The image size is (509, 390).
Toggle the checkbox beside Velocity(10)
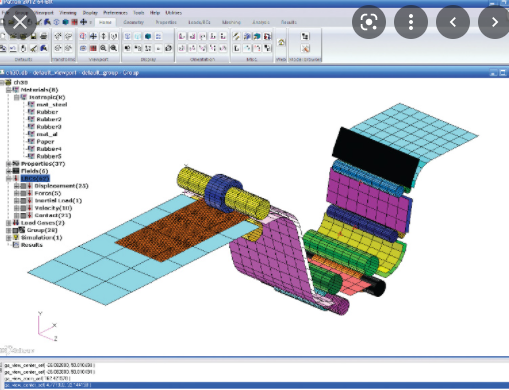[23, 208]
